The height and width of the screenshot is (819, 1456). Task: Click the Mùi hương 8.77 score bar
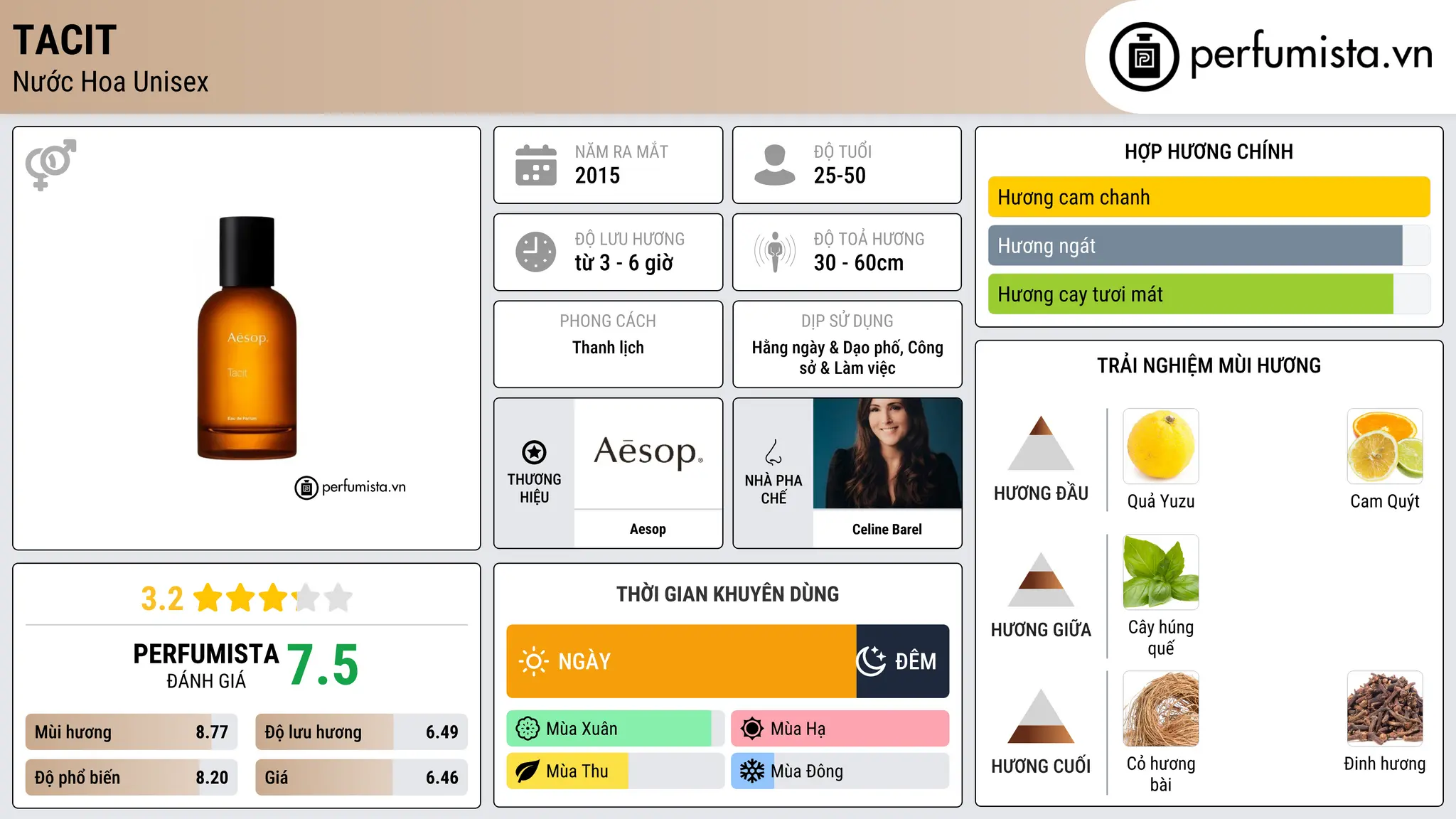[132, 732]
